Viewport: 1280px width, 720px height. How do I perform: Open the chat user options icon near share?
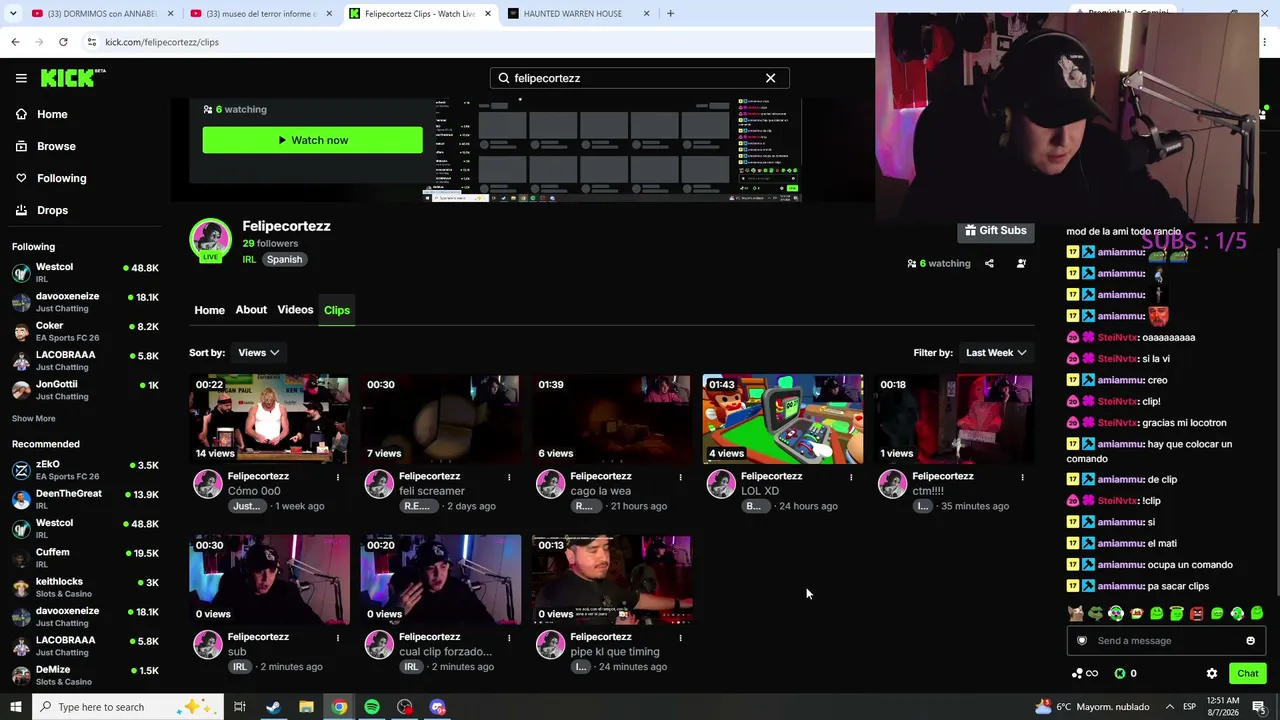click(1021, 263)
